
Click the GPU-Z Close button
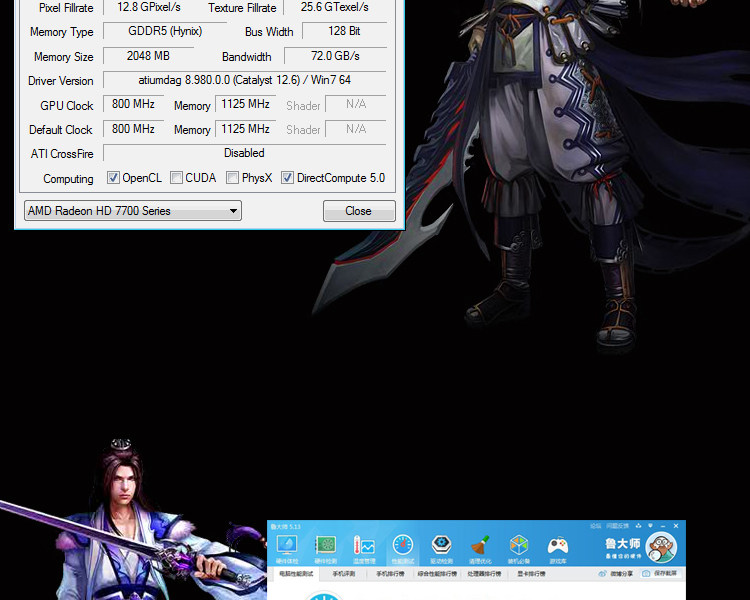pyautogui.click(x=359, y=211)
